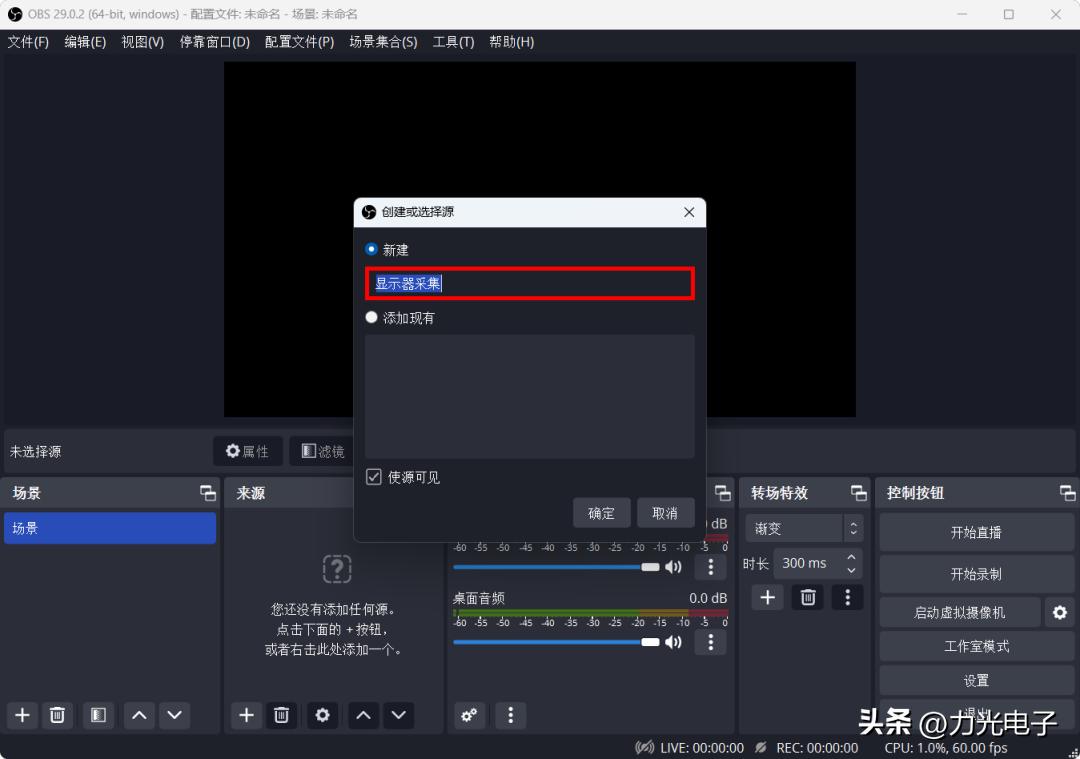Viewport: 1080px width, 759px height.
Task: Open the 工具 menu
Action: pyautogui.click(x=453, y=41)
